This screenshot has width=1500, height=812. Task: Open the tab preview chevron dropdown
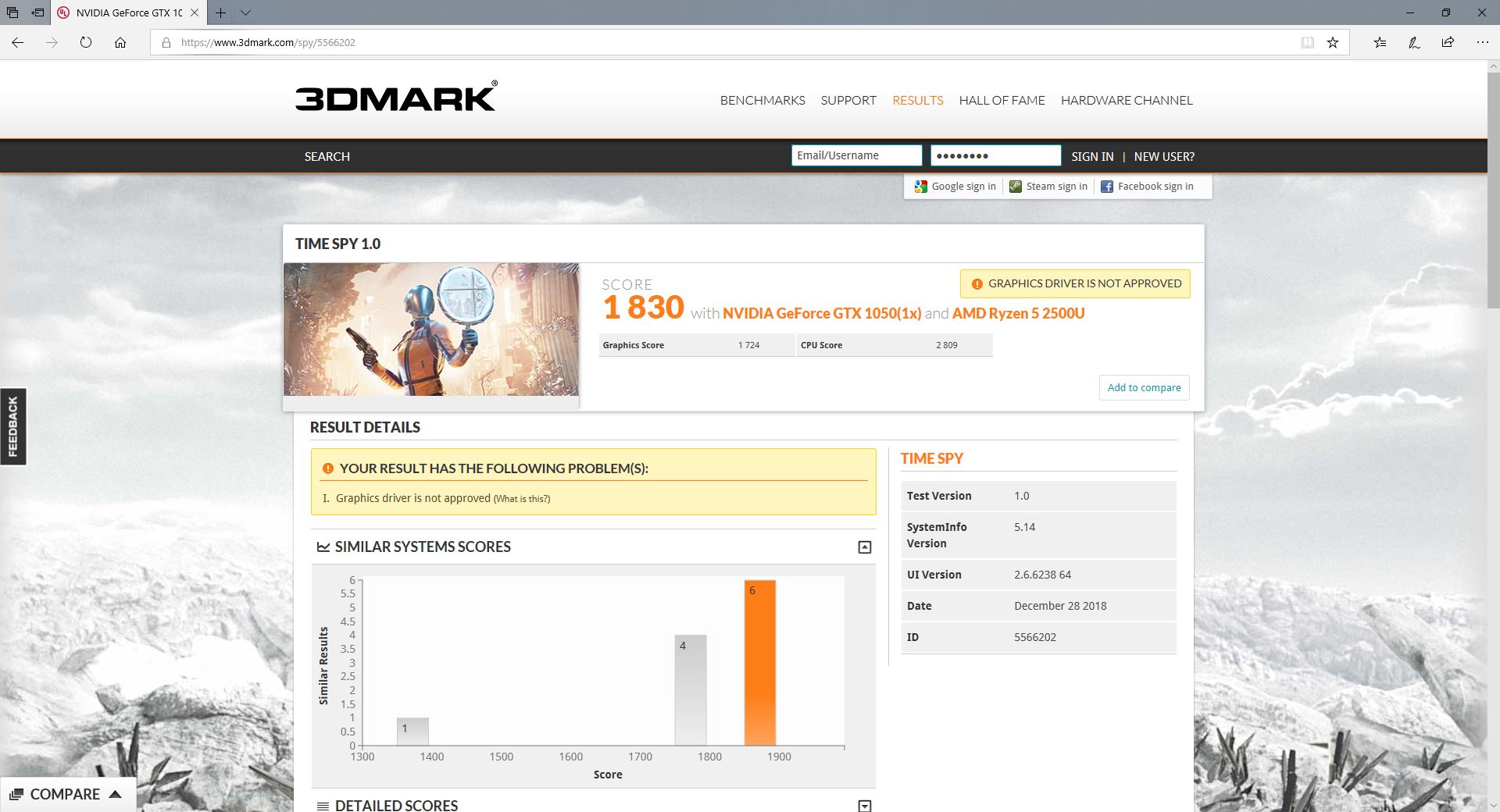click(245, 12)
